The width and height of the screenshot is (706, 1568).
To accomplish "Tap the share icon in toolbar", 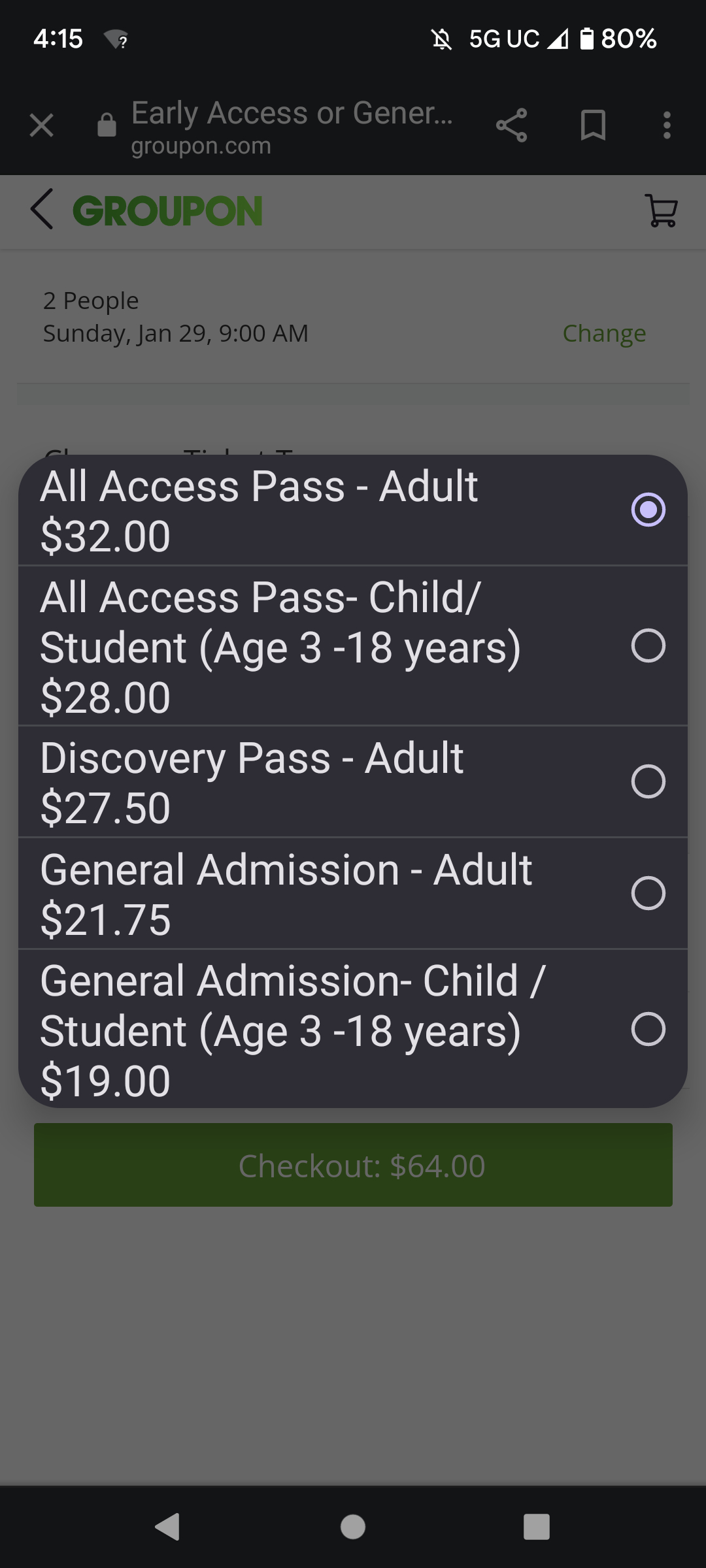I will tap(511, 125).
